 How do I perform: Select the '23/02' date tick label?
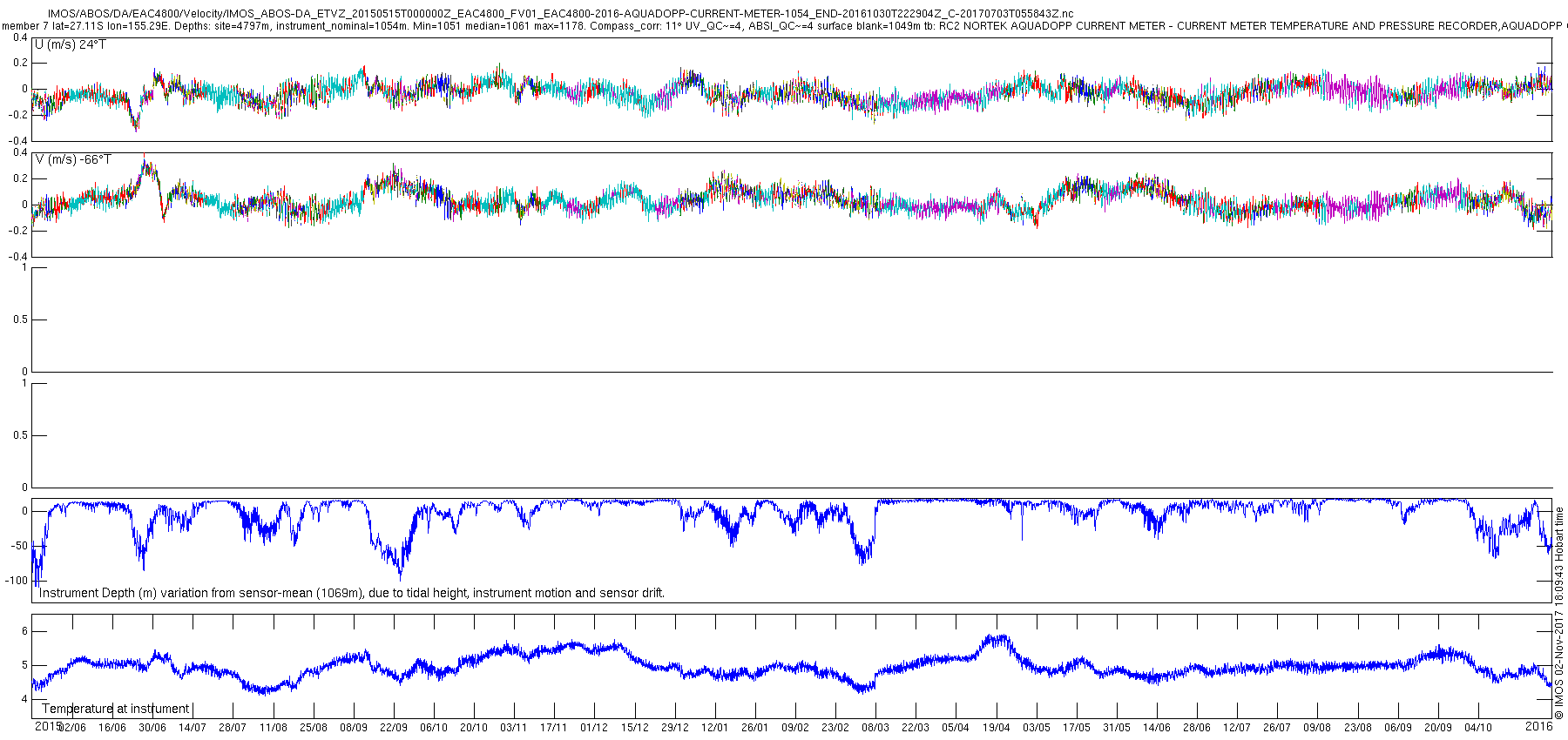(x=835, y=728)
